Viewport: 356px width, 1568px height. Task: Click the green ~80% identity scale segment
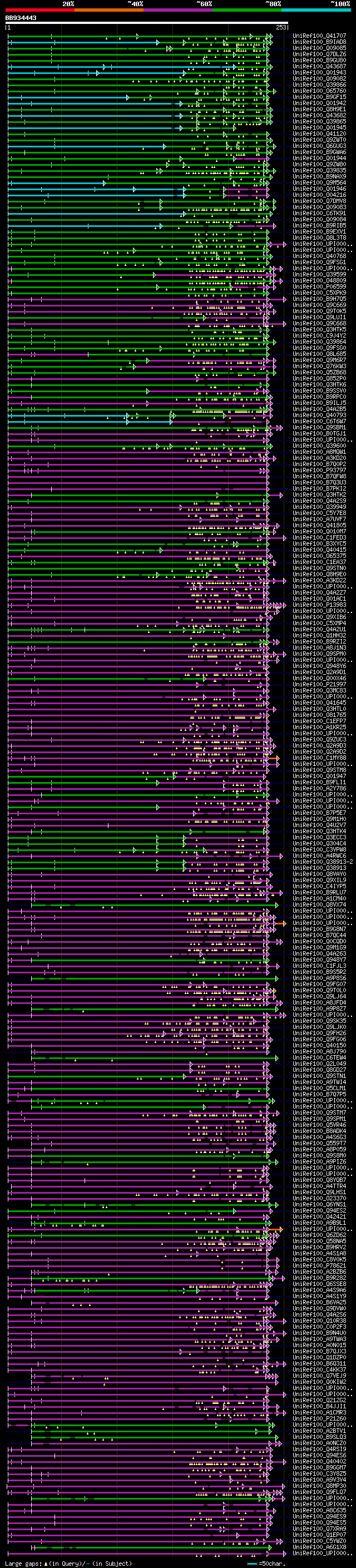pos(247,11)
